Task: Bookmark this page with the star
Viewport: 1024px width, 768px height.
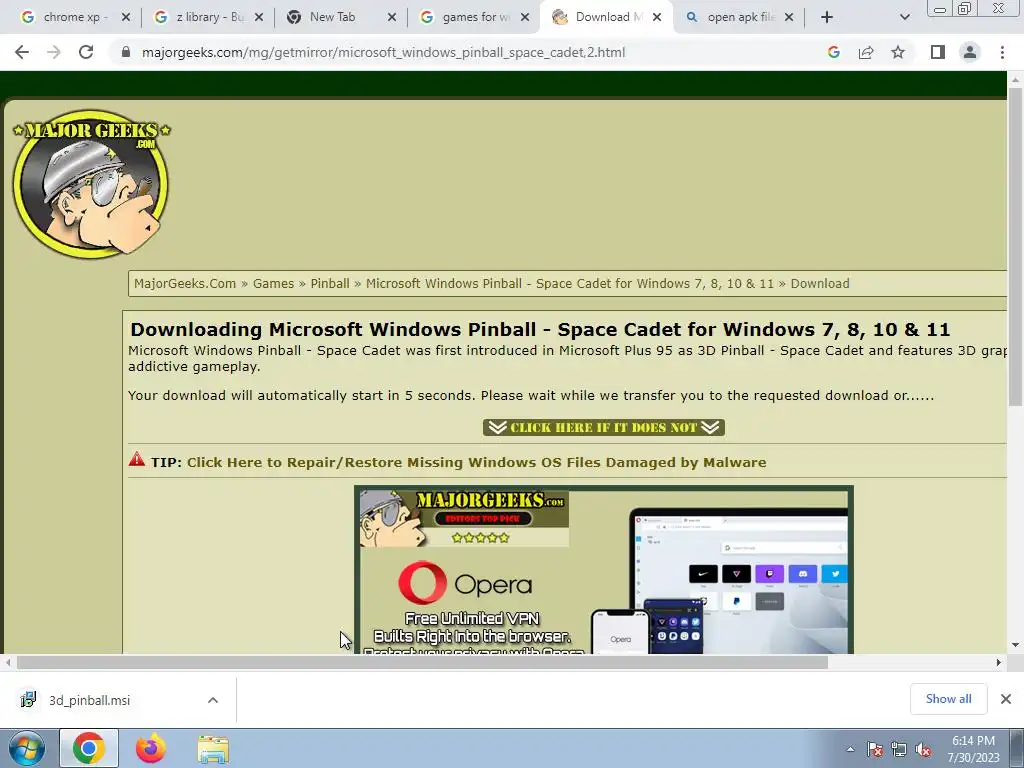Action: [x=898, y=52]
